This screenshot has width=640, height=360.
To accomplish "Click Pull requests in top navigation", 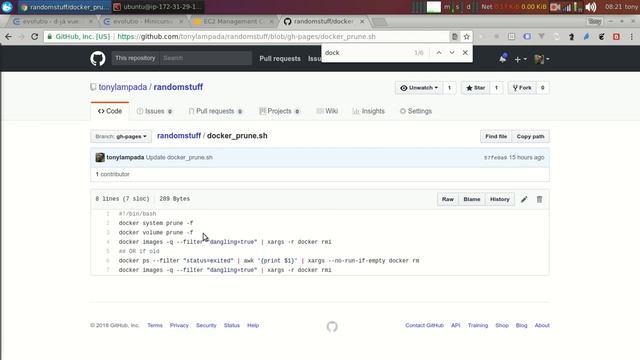I will click(280, 59).
